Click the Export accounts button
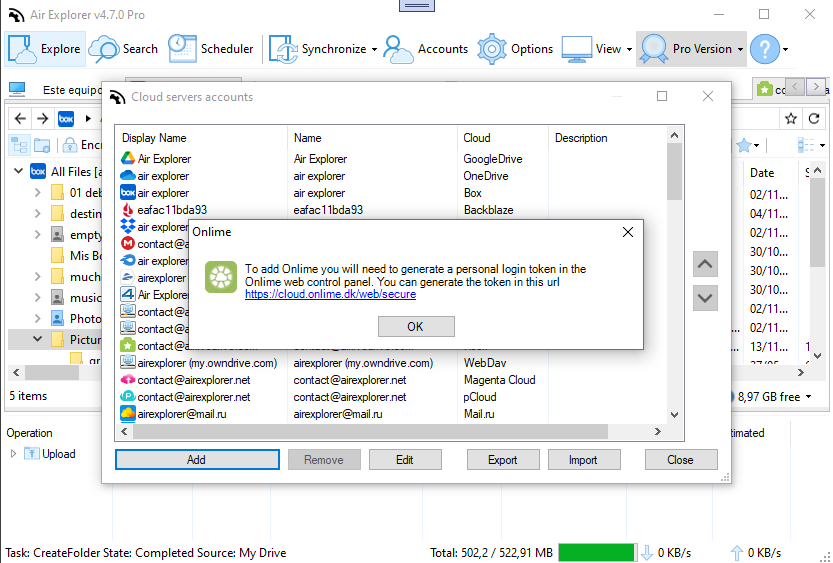Screen dimensions: 833x563 tap(503, 460)
